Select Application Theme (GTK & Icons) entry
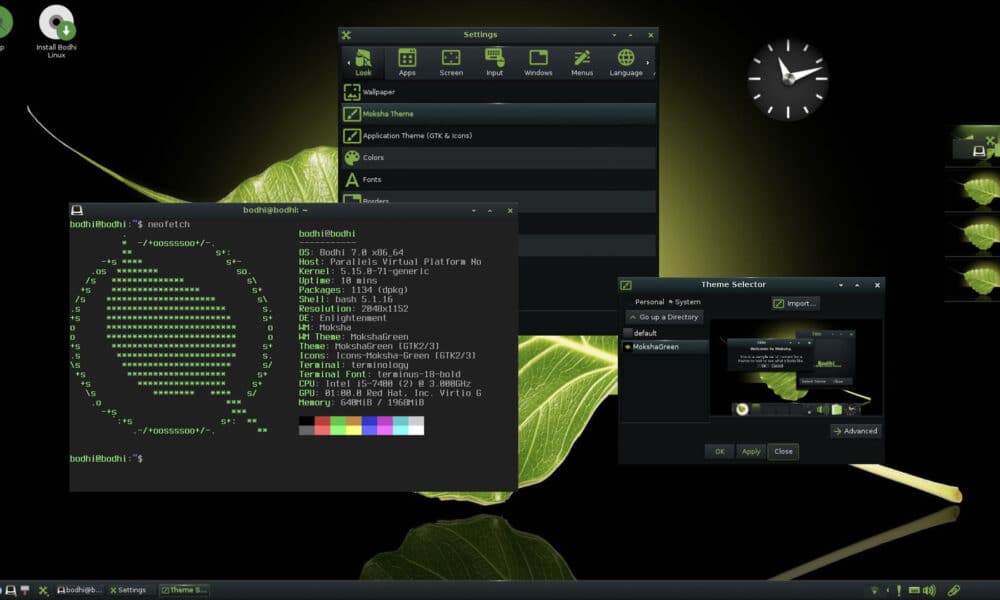This screenshot has width=1000, height=600. click(x=499, y=135)
